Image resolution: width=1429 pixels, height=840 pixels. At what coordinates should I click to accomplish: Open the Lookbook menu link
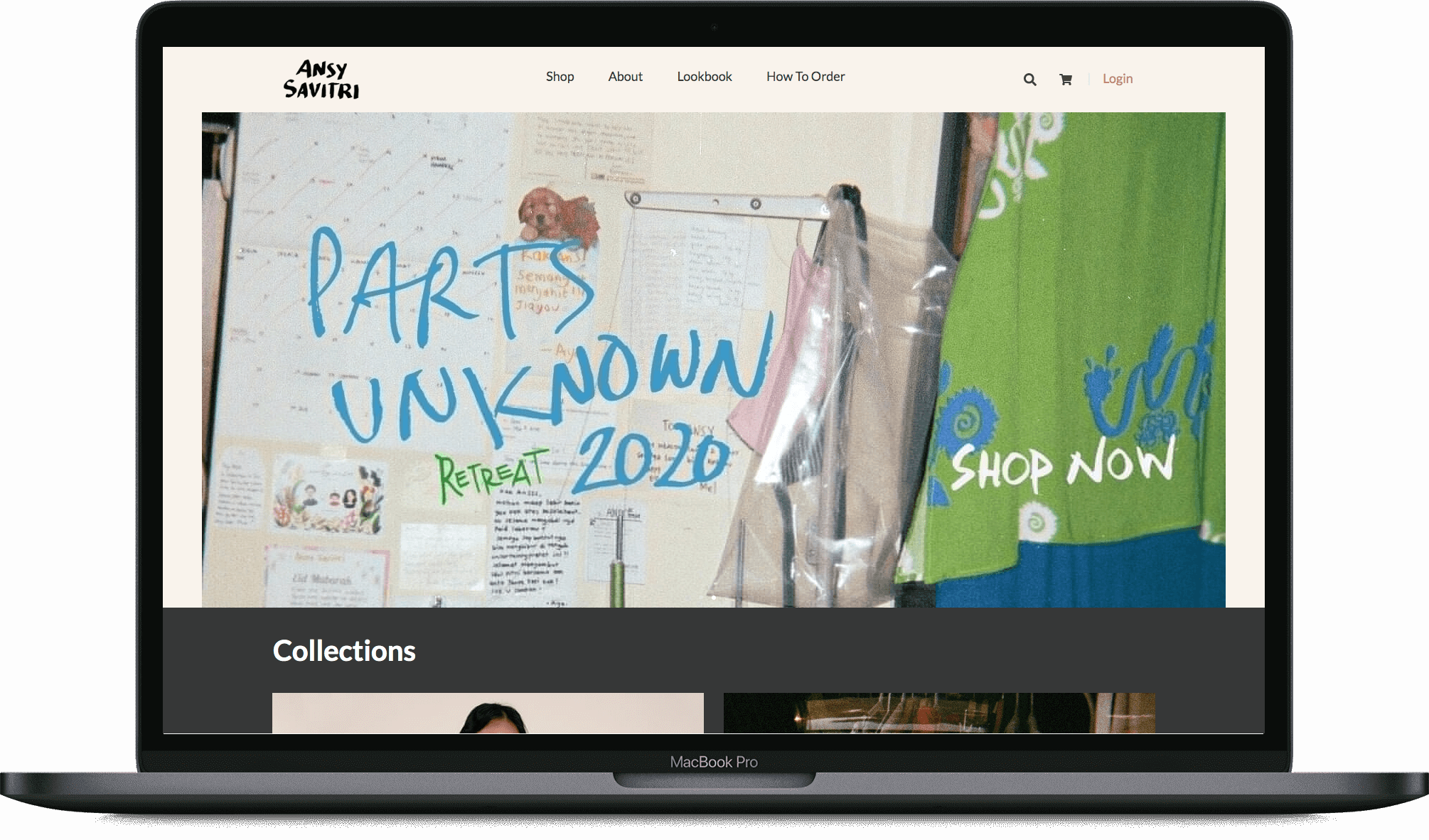coord(704,77)
